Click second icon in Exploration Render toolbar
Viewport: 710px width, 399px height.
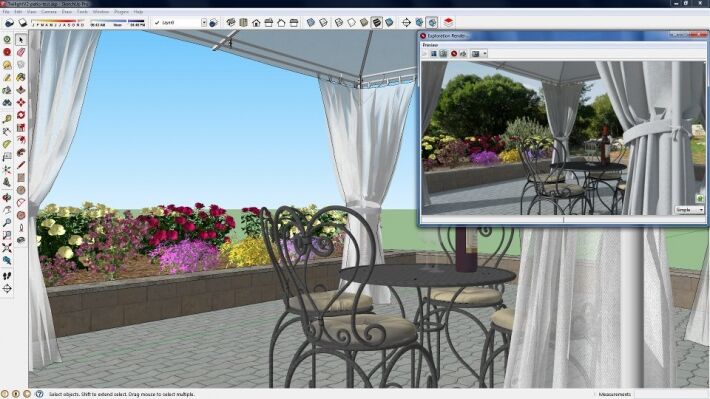pyautogui.click(x=434, y=53)
